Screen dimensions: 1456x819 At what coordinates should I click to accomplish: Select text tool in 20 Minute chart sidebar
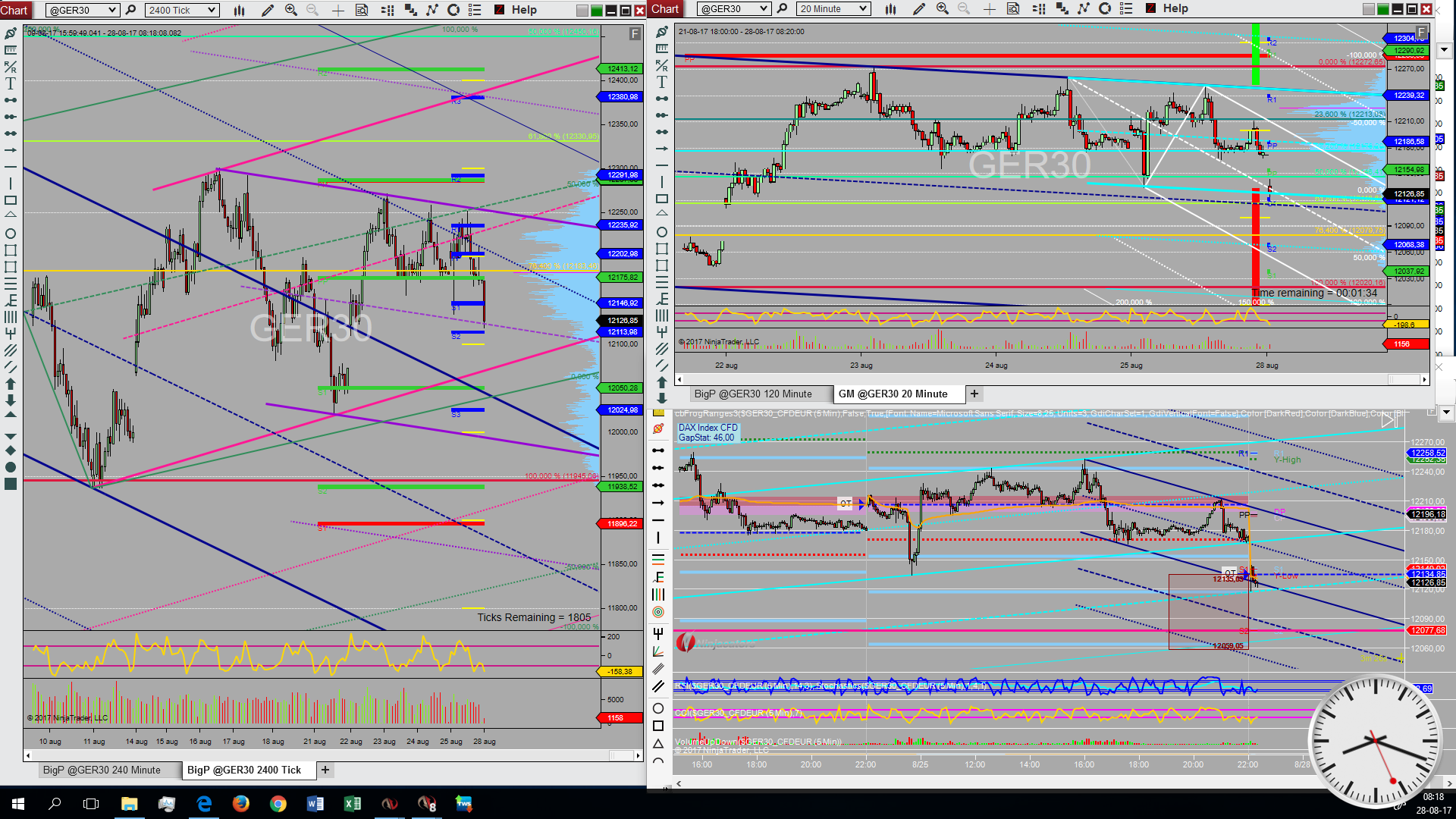click(x=662, y=82)
